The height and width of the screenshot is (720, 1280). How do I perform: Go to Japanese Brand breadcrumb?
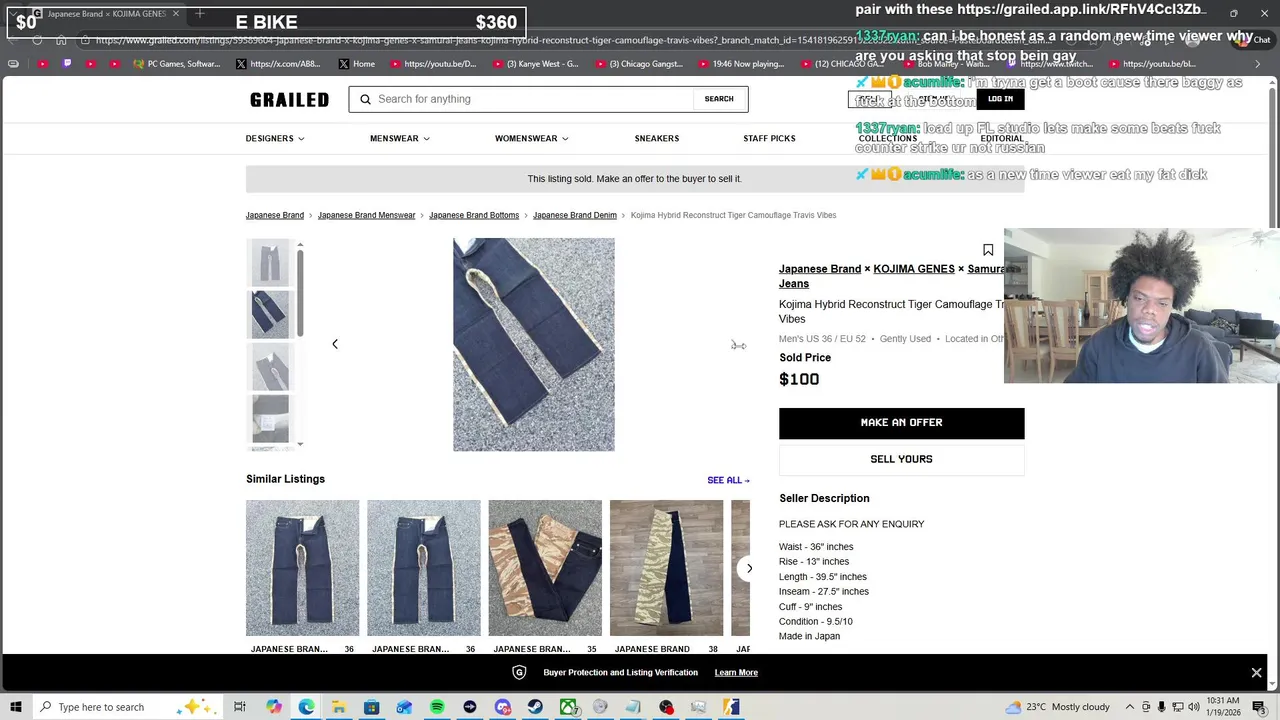275,215
